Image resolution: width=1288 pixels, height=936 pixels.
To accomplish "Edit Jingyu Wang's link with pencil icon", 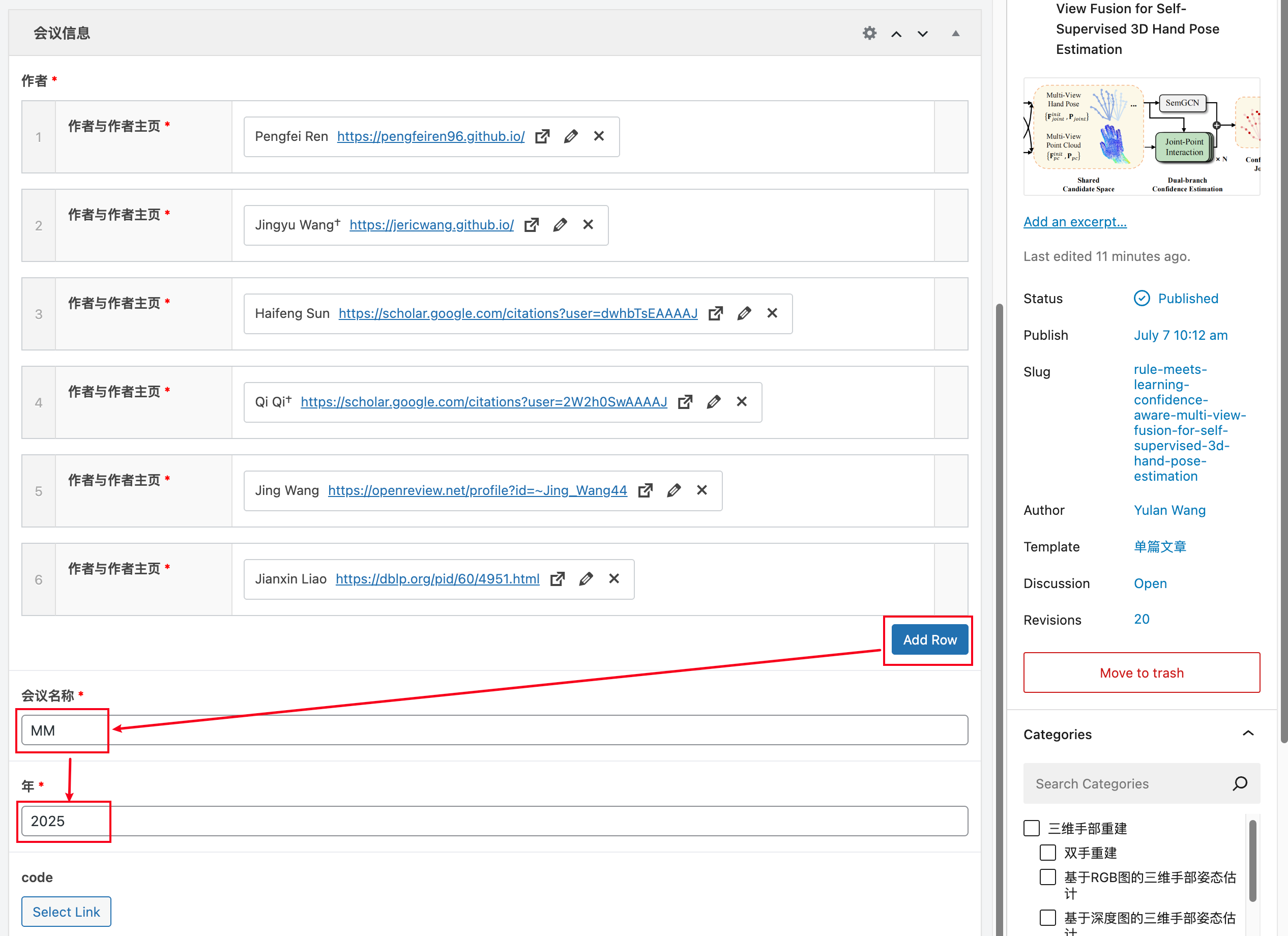I will (560, 225).
